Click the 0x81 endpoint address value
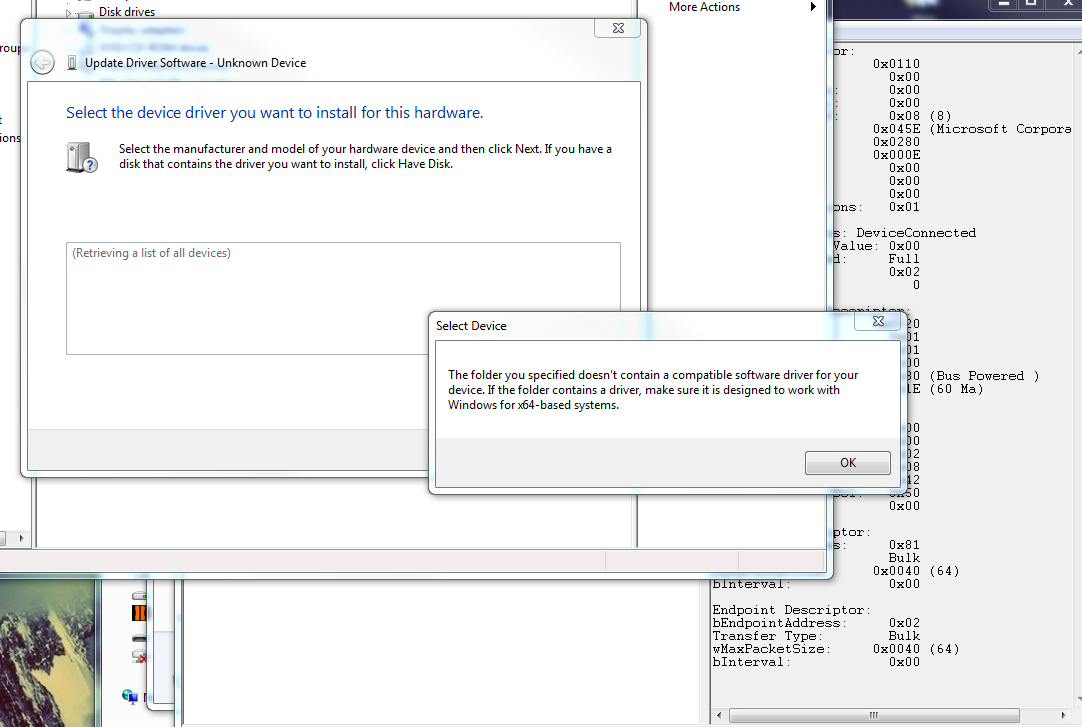This screenshot has height=727, width=1082. point(904,545)
